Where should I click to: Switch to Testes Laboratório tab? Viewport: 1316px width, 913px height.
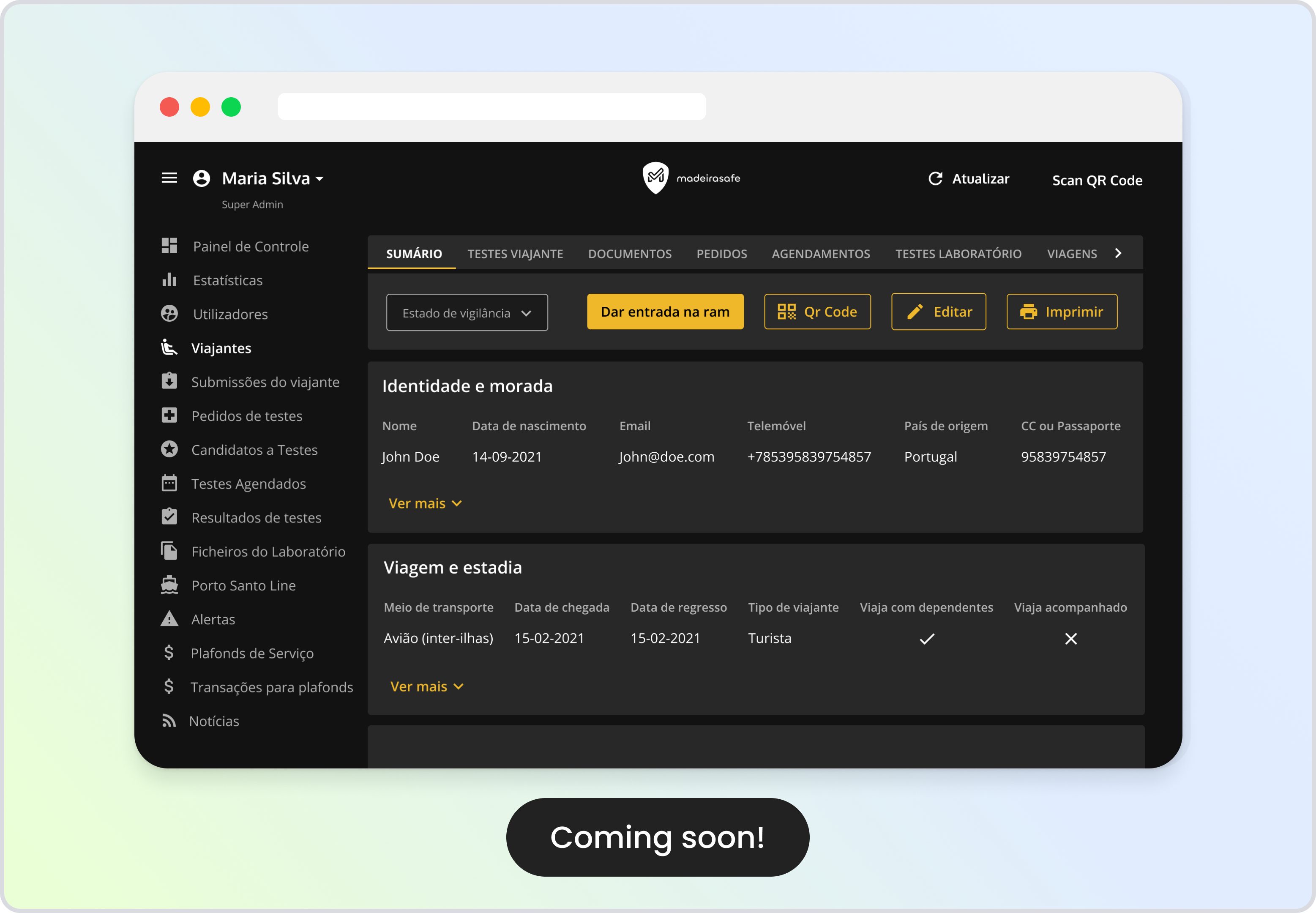[x=958, y=254]
